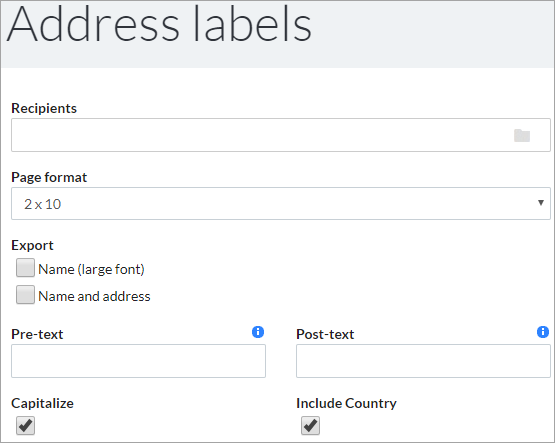Show the Post-text info tooltip icon
This screenshot has width=555, height=443.
pyautogui.click(x=543, y=332)
